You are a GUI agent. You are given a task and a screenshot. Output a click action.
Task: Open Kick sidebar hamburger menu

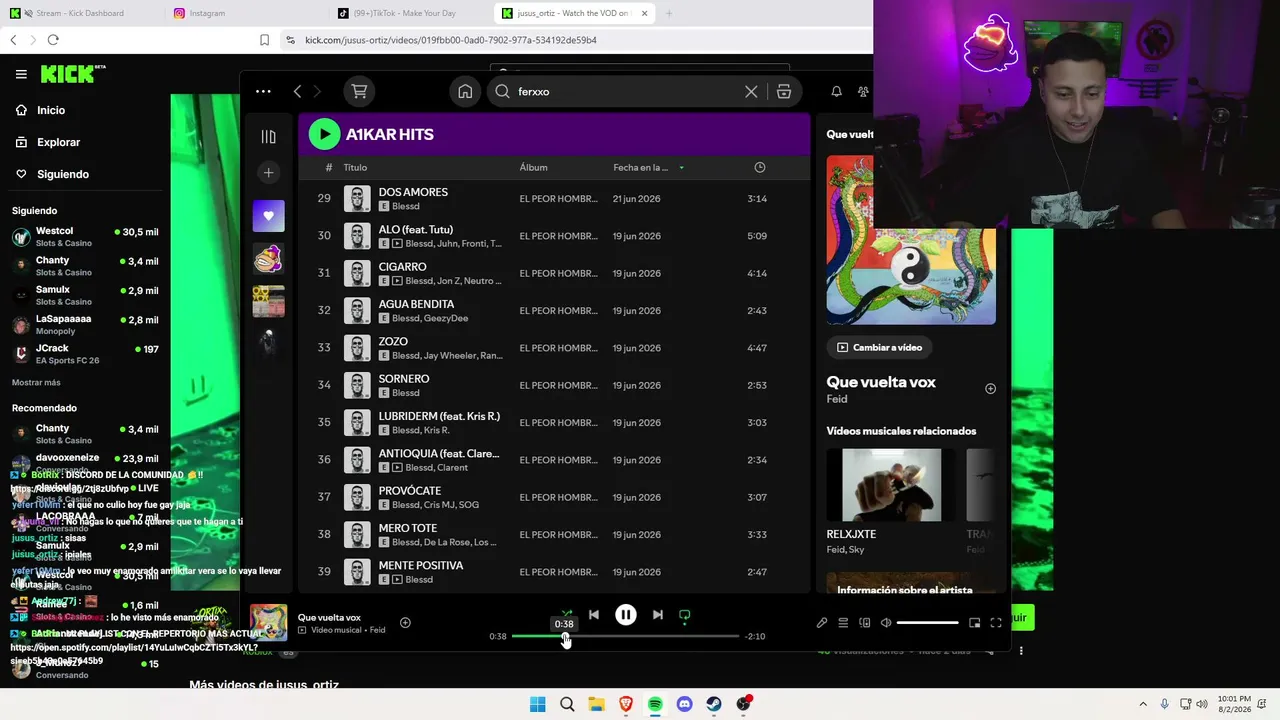[x=21, y=74]
